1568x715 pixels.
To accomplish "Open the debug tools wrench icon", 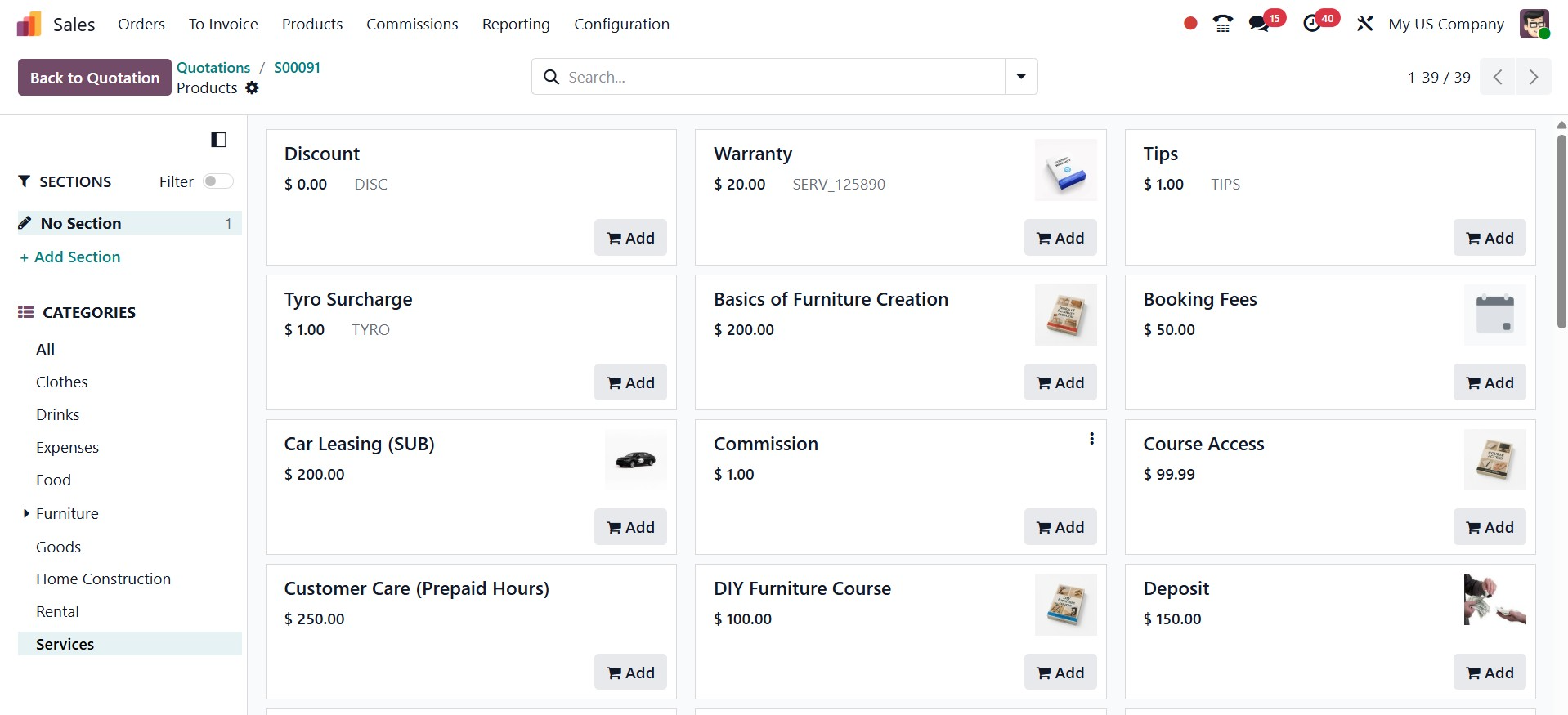I will [1364, 24].
